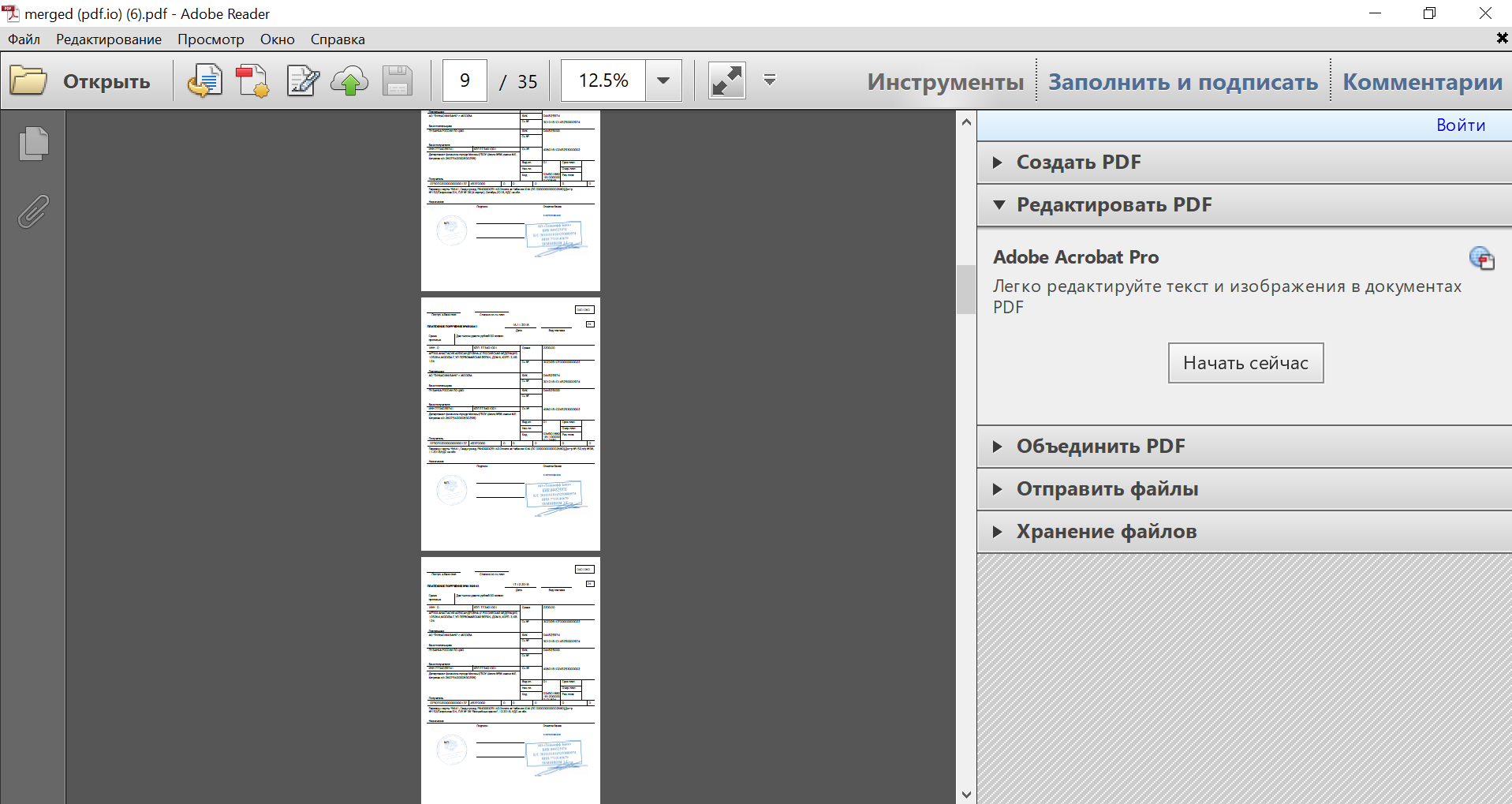Screen dimensions: 1512x804
Task: Click the zoom level field 12.5%
Action: 603,80
